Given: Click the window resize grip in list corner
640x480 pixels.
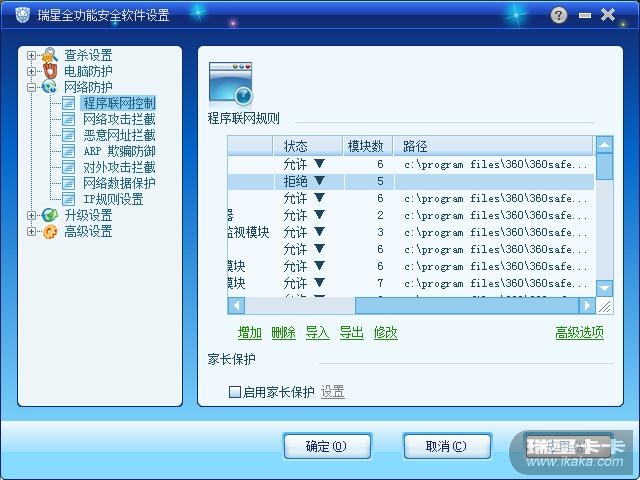Looking at the screenshot, I should (x=604, y=306).
